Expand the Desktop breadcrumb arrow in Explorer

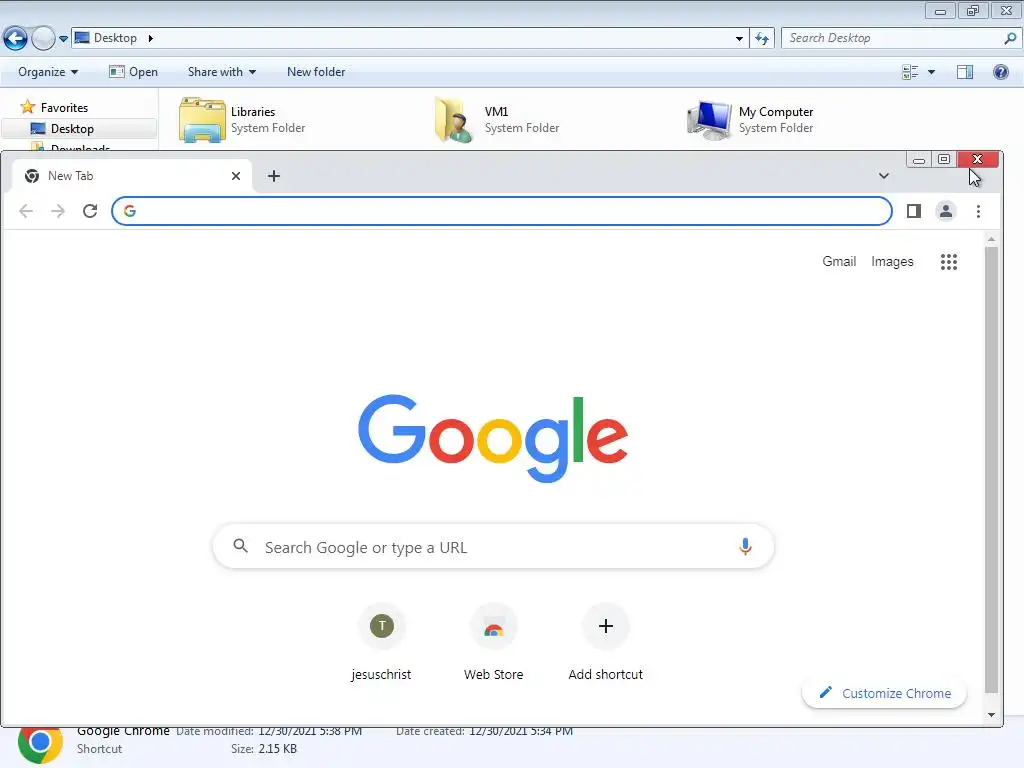pyautogui.click(x=151, y=38)
